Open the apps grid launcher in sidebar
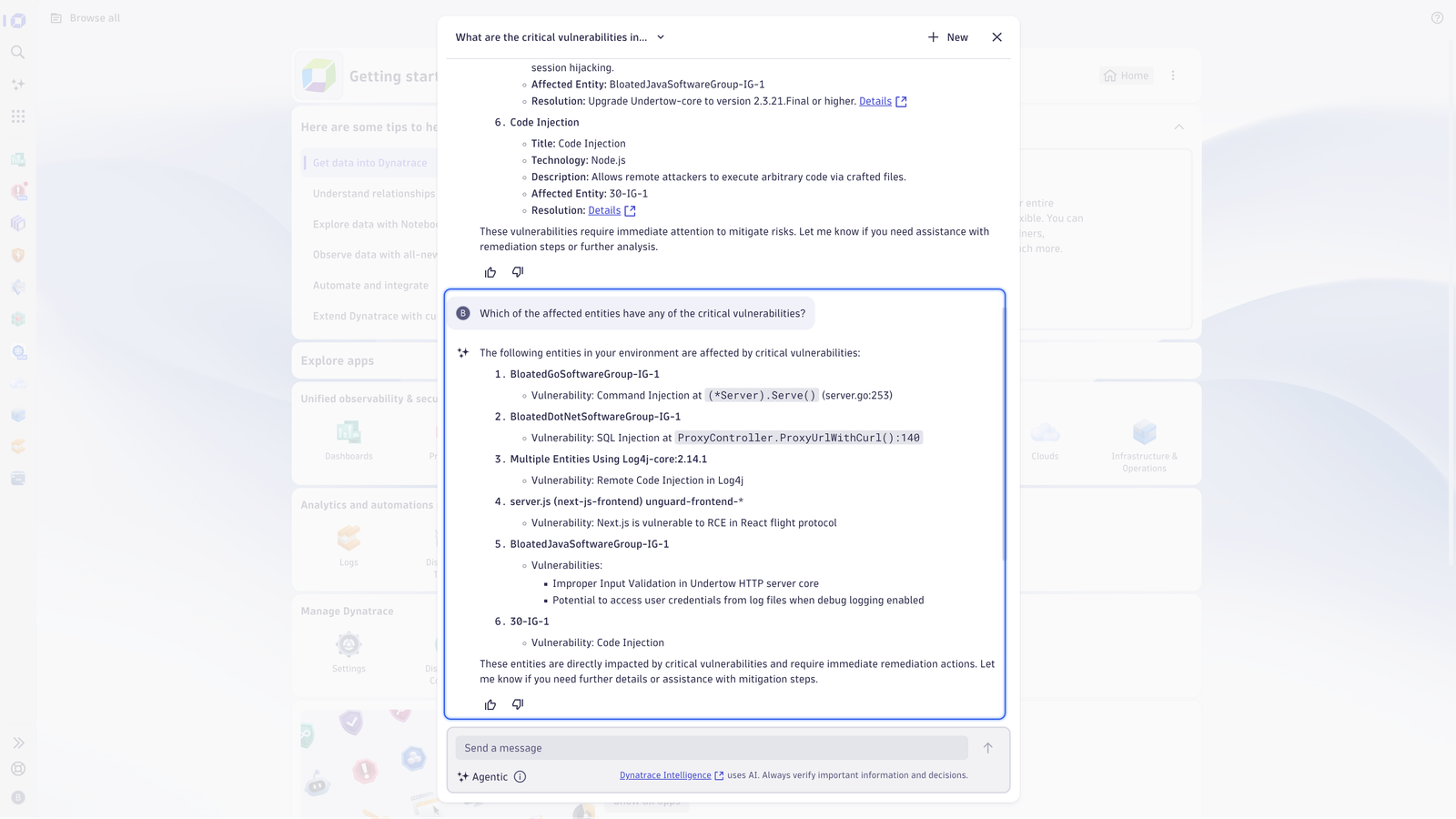The width and height of the screenshot is (1456, 819). pyautogui.click(x=18, y=116)
